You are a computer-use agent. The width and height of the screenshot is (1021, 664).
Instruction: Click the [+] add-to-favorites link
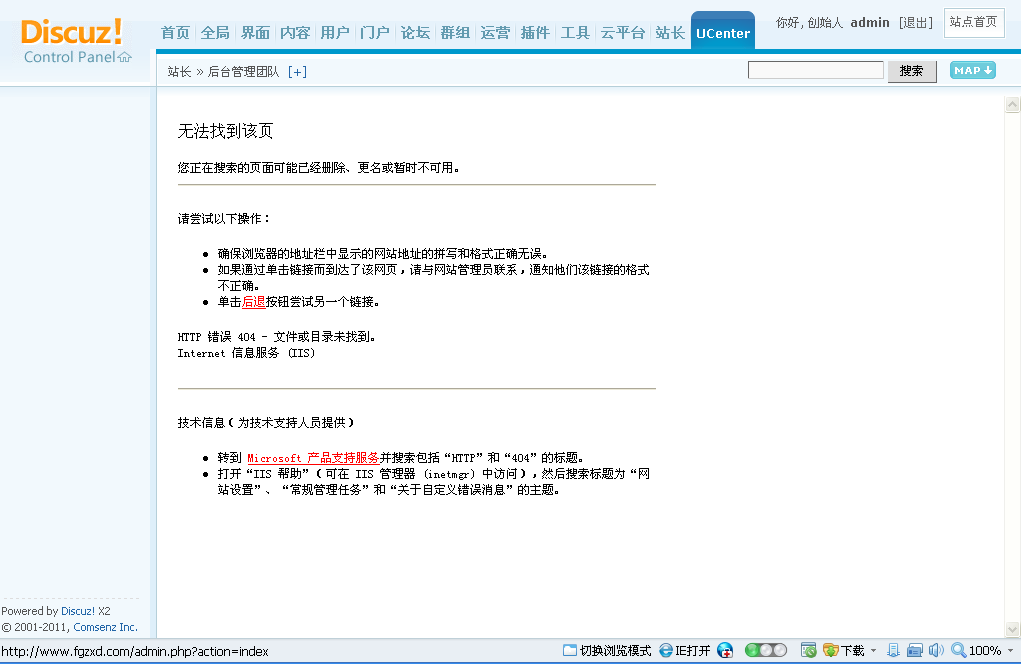pos(297,72)
